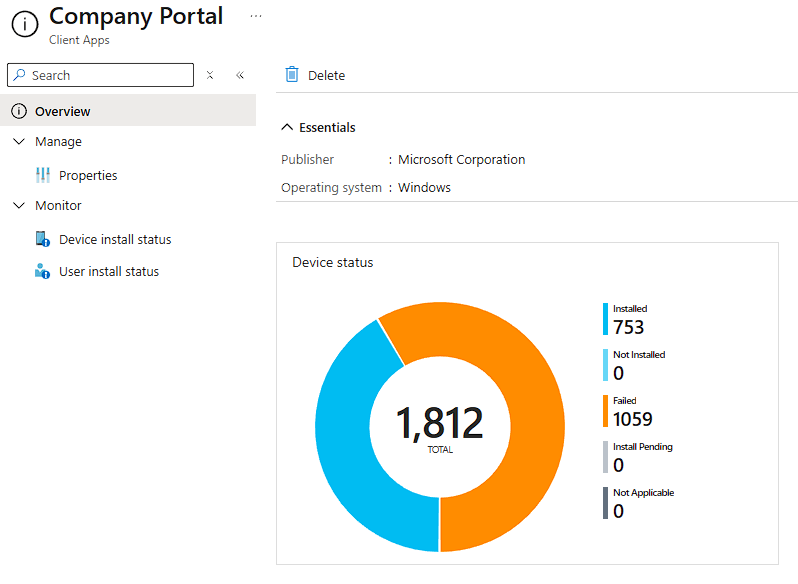Clear the search with the X icon
This screenshot has height=584, width=798.
click(210, 75)
